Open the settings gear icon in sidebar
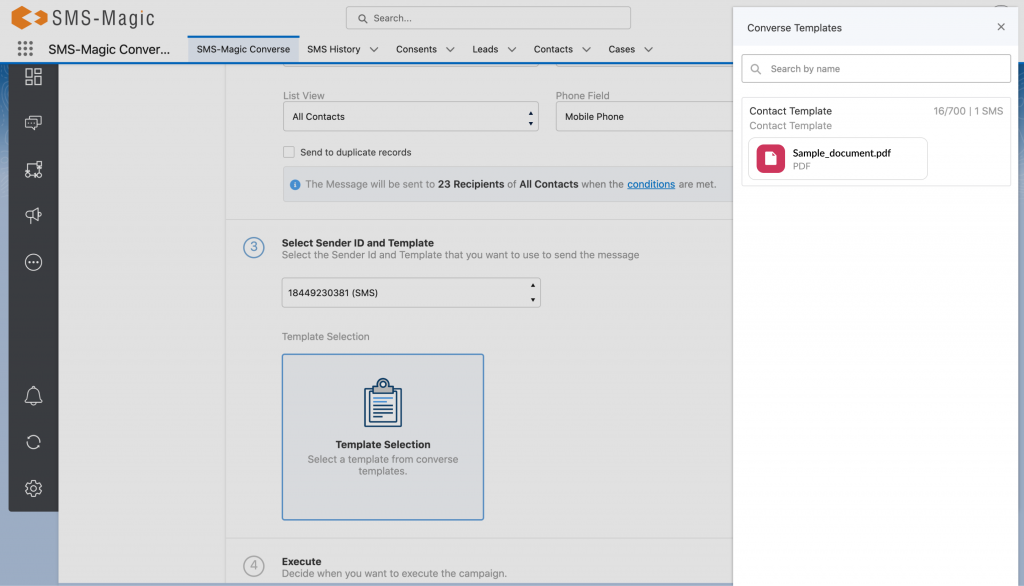Screen dimensions: 1024x586 pyautogui.click(x=33, y=489)
